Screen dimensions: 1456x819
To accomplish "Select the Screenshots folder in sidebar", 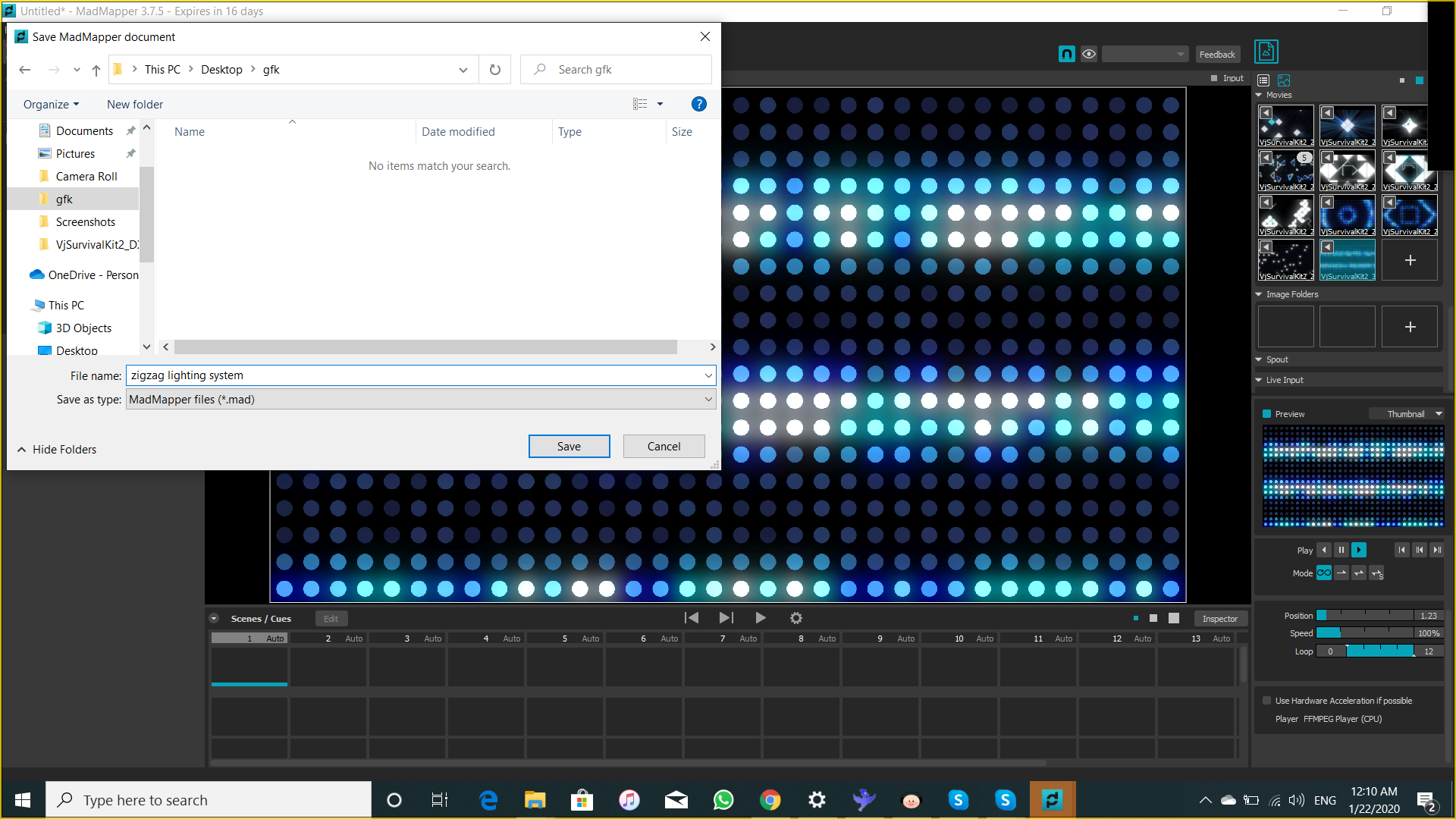I will (85, 222).
